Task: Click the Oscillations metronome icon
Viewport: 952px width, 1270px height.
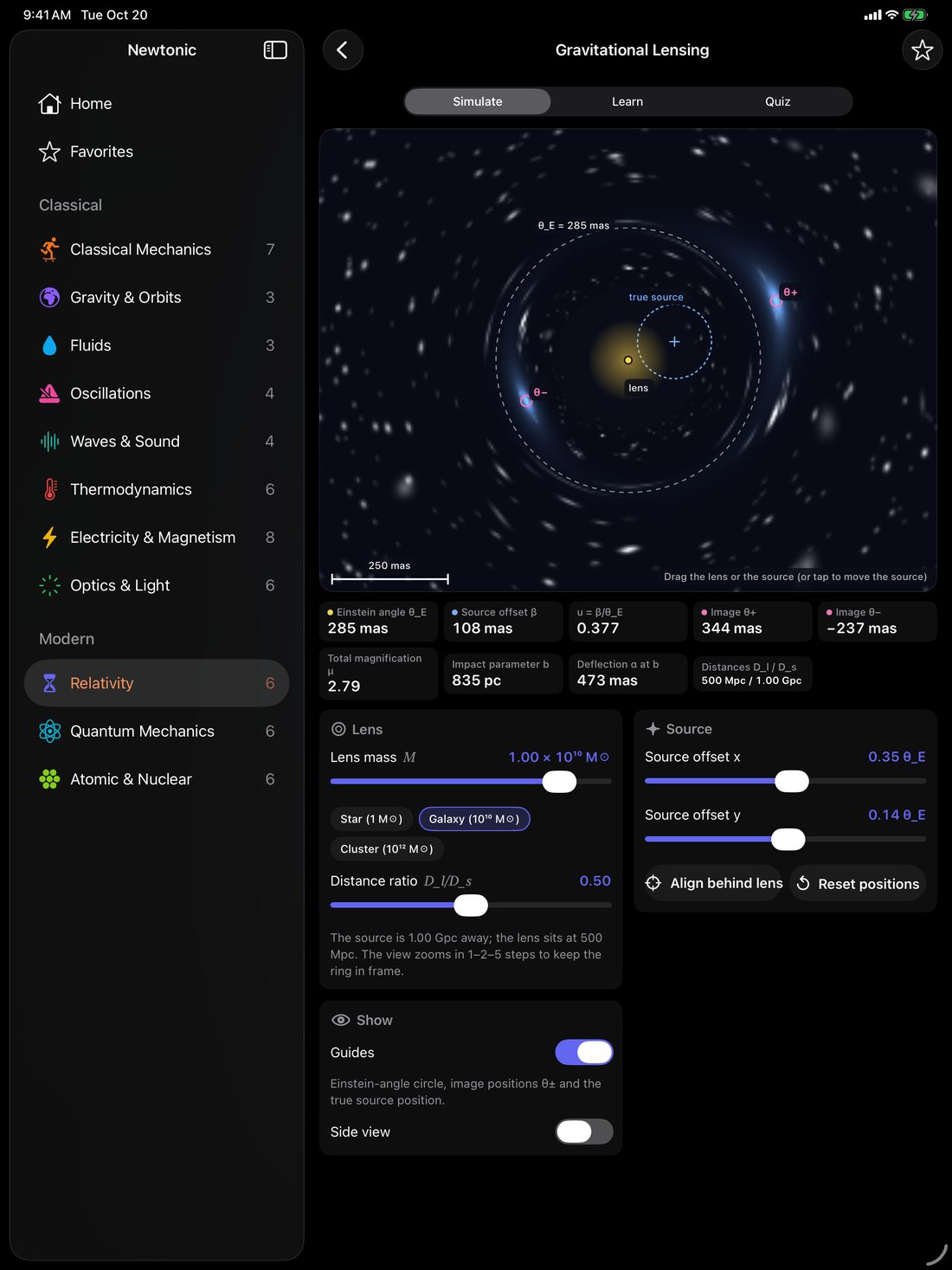Action: click(x=50, y=393)
